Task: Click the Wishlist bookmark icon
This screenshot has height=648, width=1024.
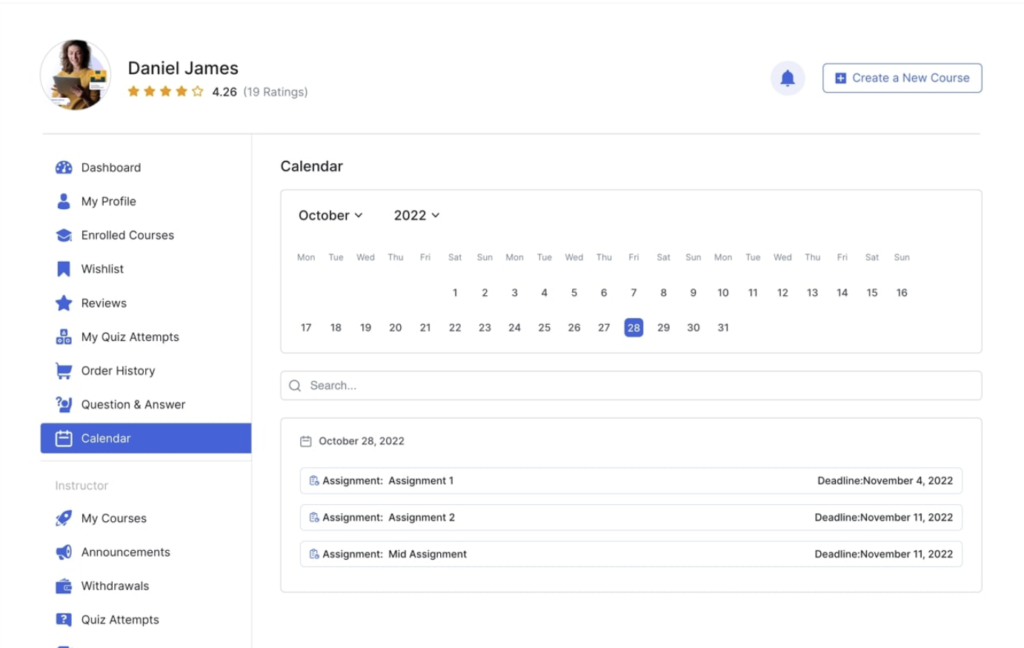Action: pos(64,269)
